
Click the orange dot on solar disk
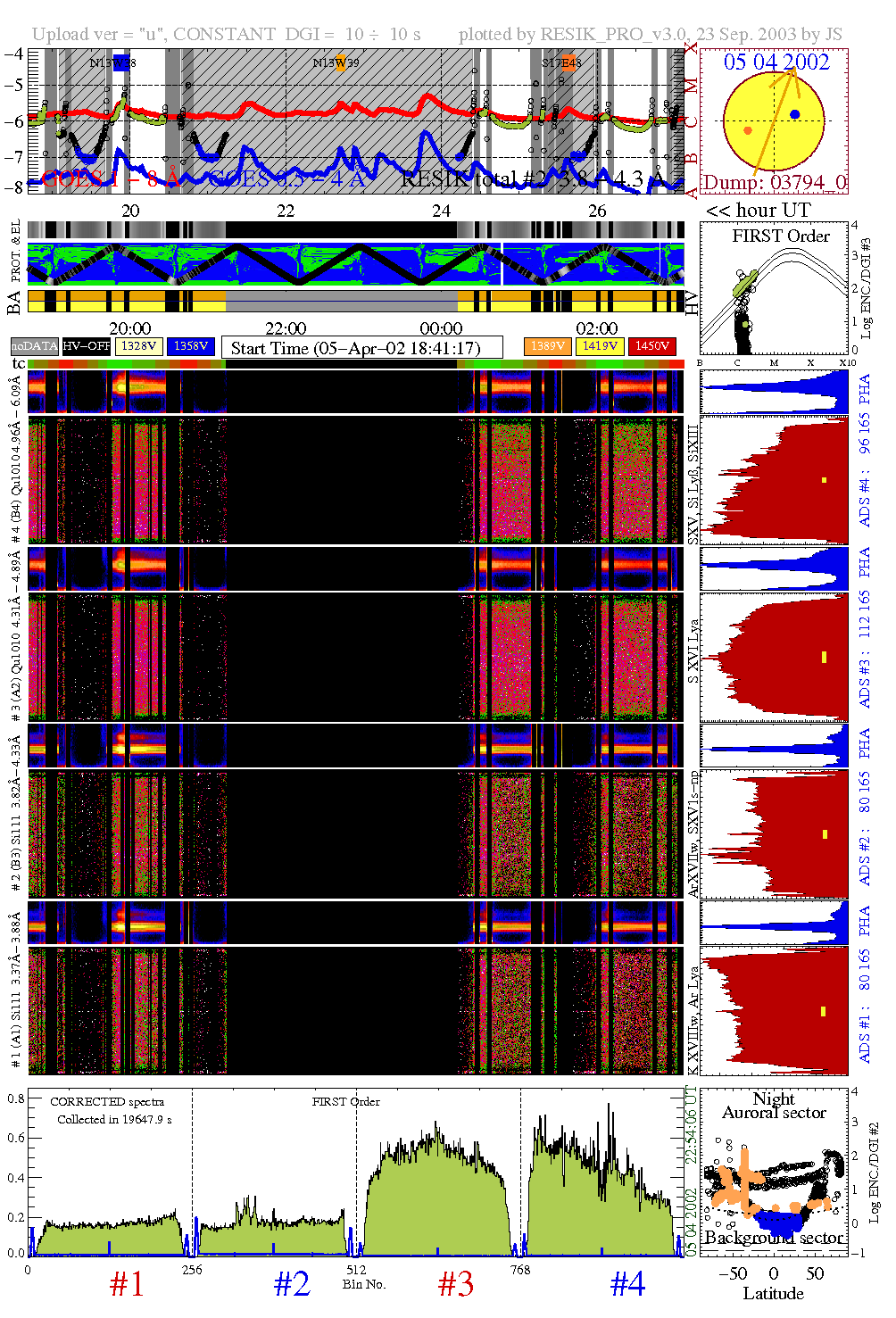pyautogui.click(x=748, y=130)
